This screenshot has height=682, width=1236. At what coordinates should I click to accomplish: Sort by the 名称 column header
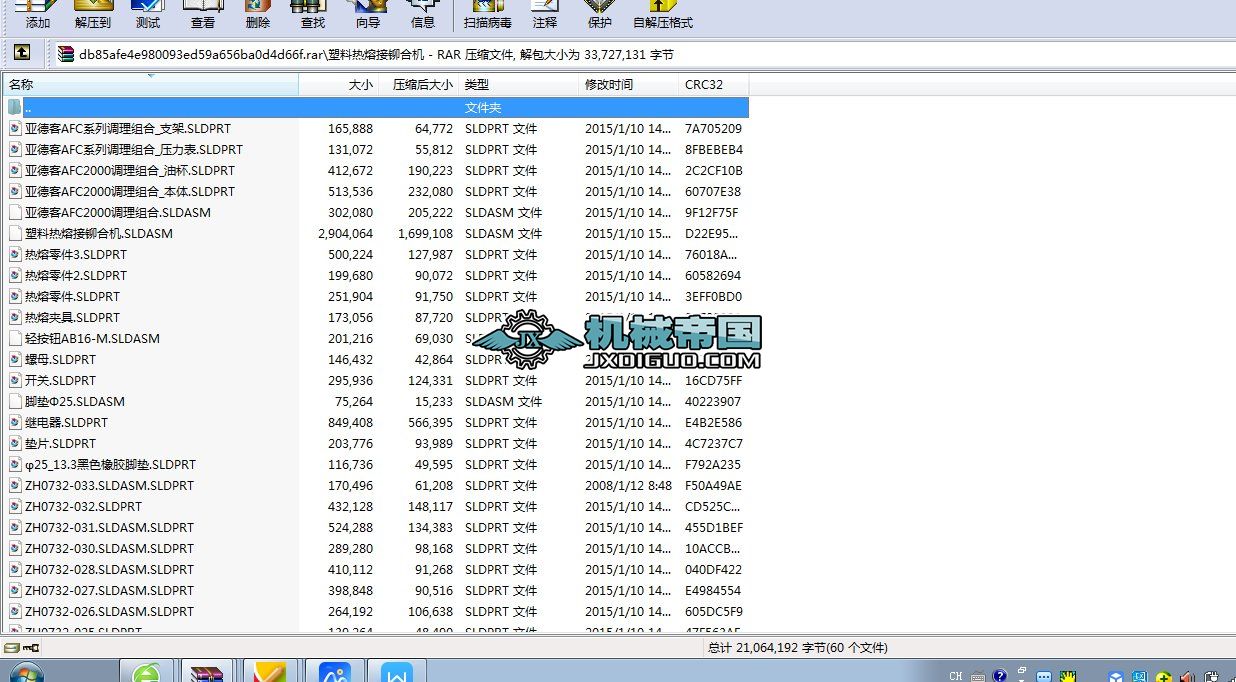(150, 85)
